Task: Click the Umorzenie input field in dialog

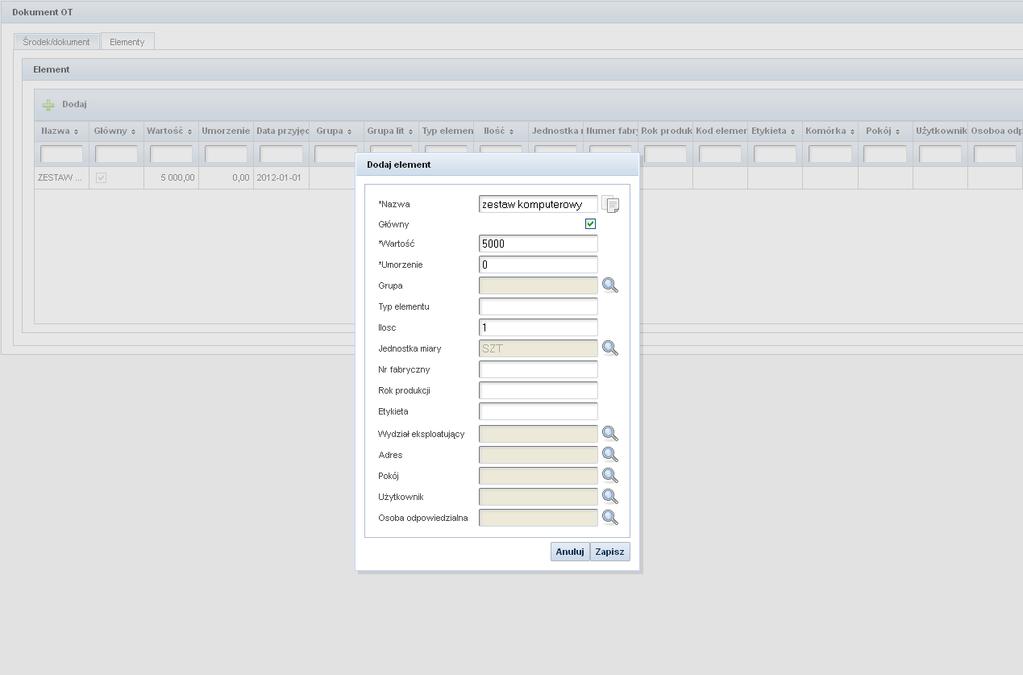Action: coord(538,265)
